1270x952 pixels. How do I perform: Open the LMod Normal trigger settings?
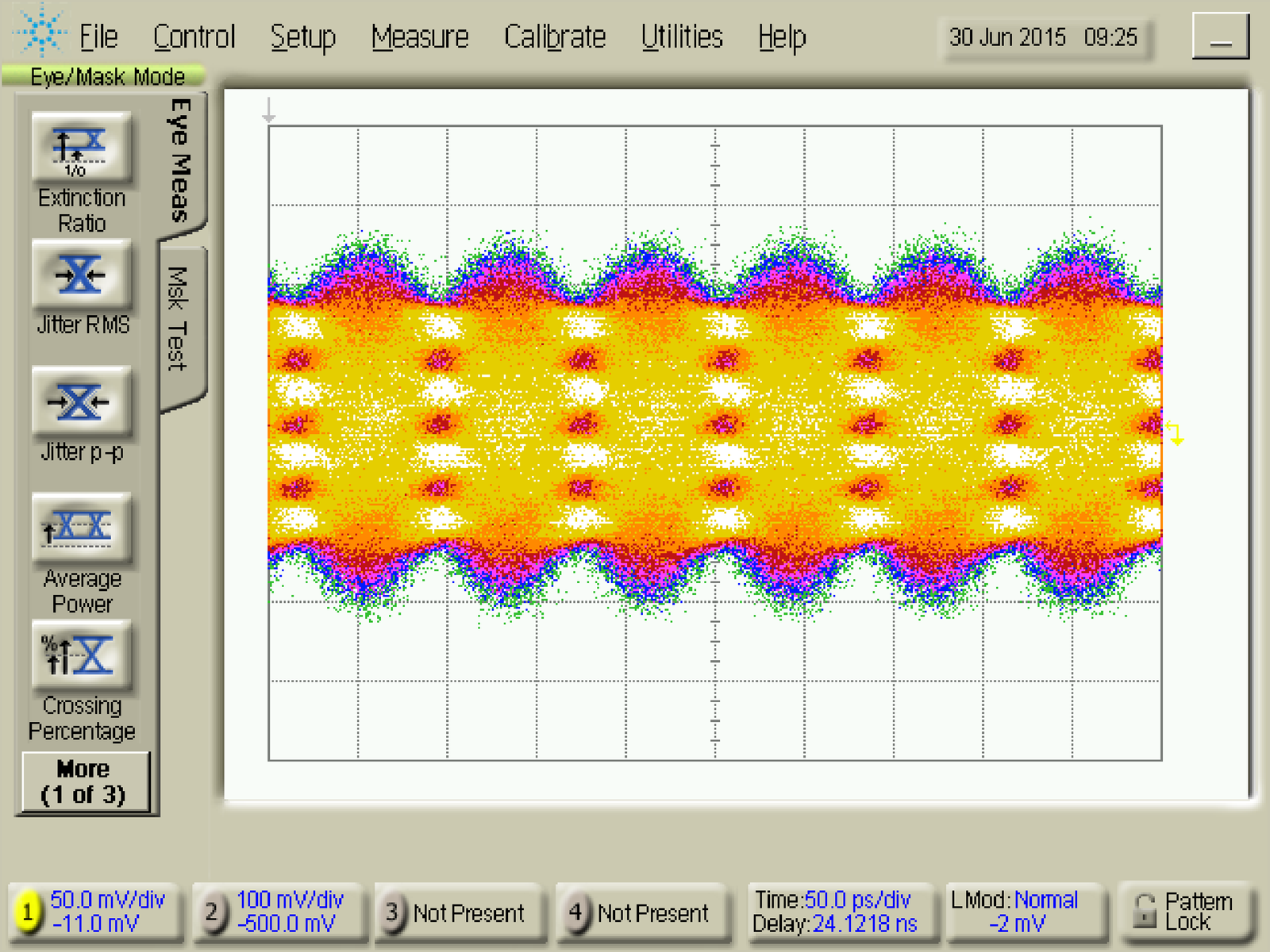click(x=1016, y=912)
